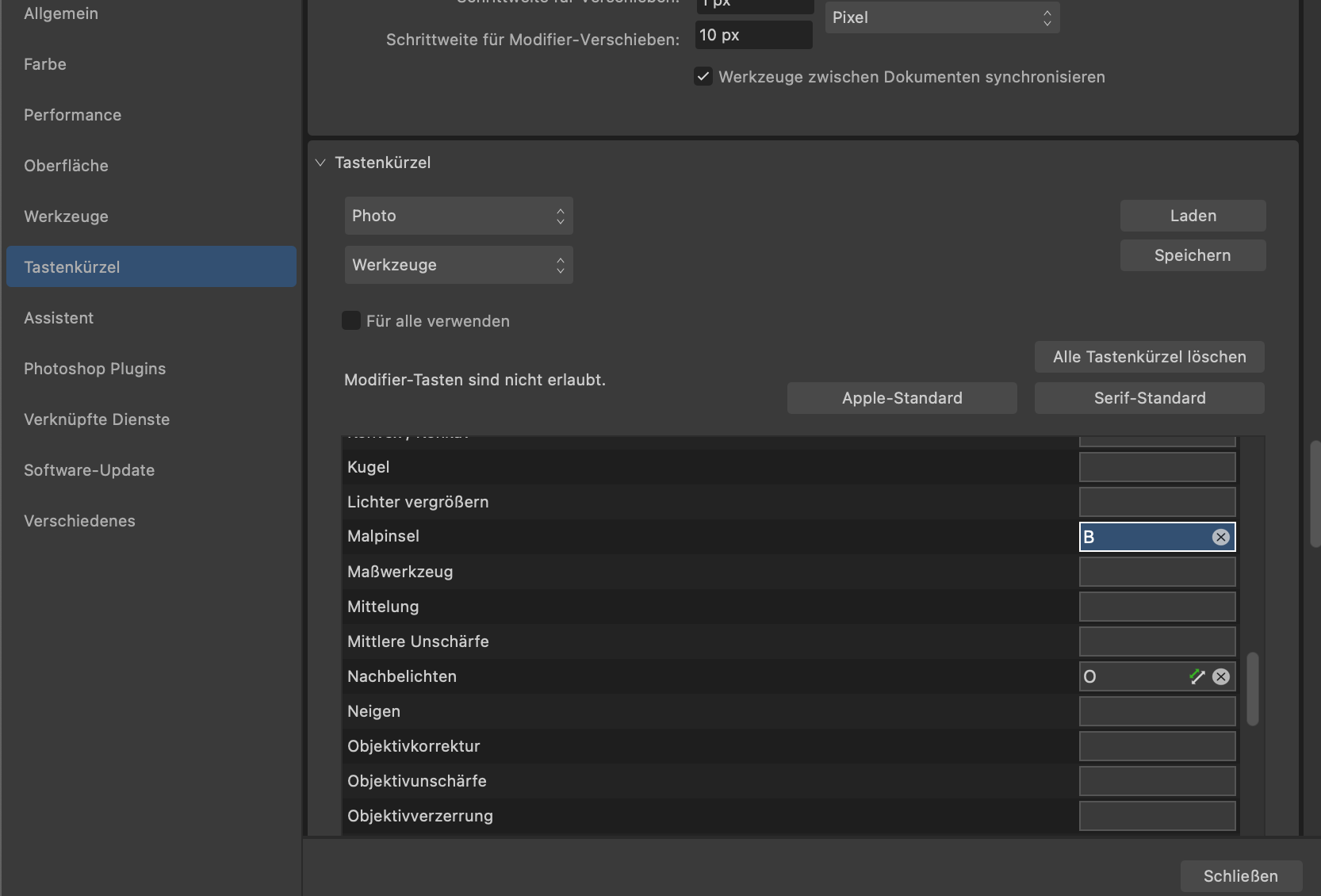The image size is (1321, 896).
Task: Close the settings with Schließen
Action: click(x=1240, y=876)
